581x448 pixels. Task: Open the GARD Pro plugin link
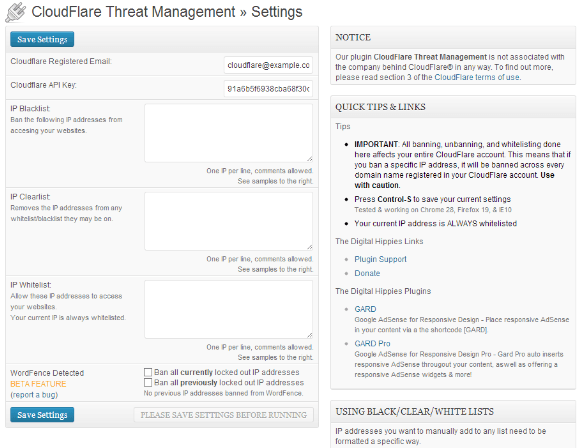pos(372,344)
